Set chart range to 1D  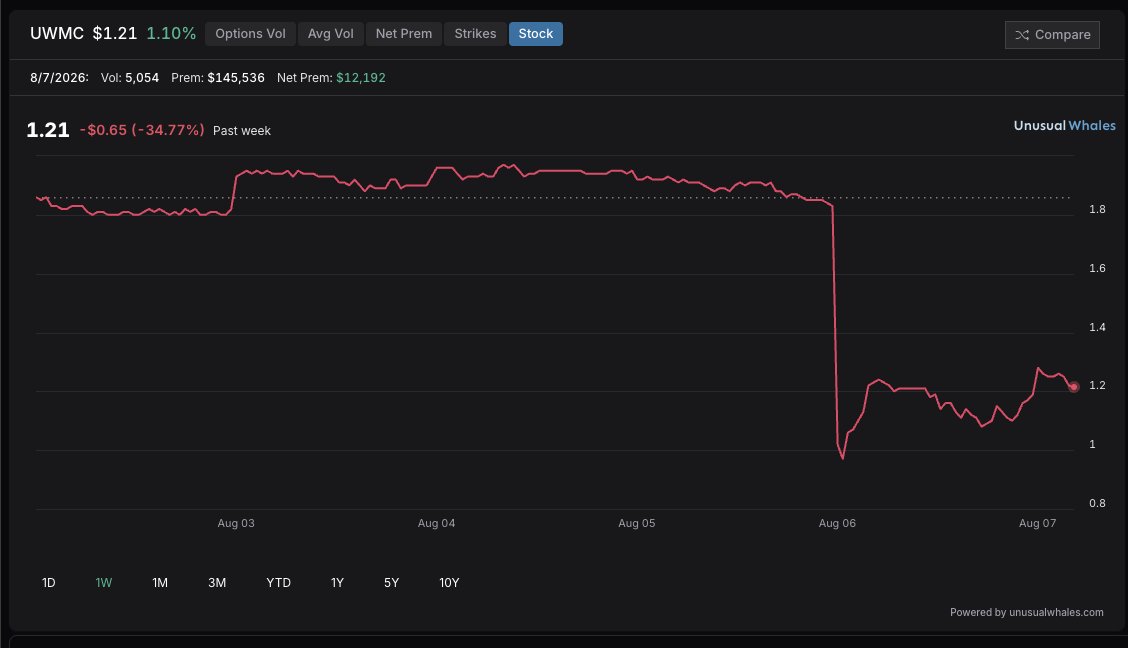pyautogui.click(x=49, y=583)
